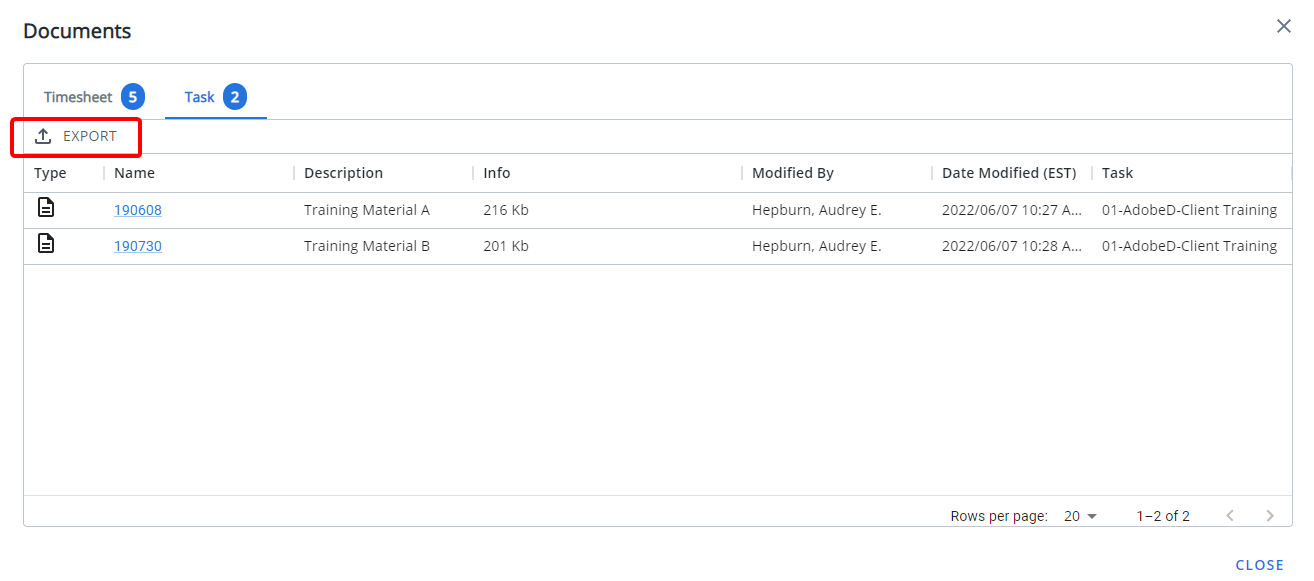Screen dimensions: 1314x581
Task: Select the Task tab
Action: pyautogui.click(x=216, y=97)
